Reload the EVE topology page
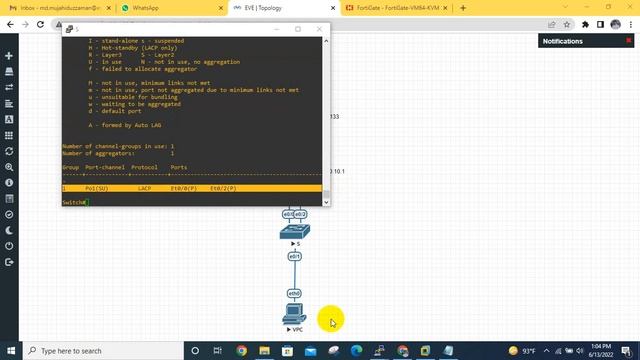 [40, 24]
